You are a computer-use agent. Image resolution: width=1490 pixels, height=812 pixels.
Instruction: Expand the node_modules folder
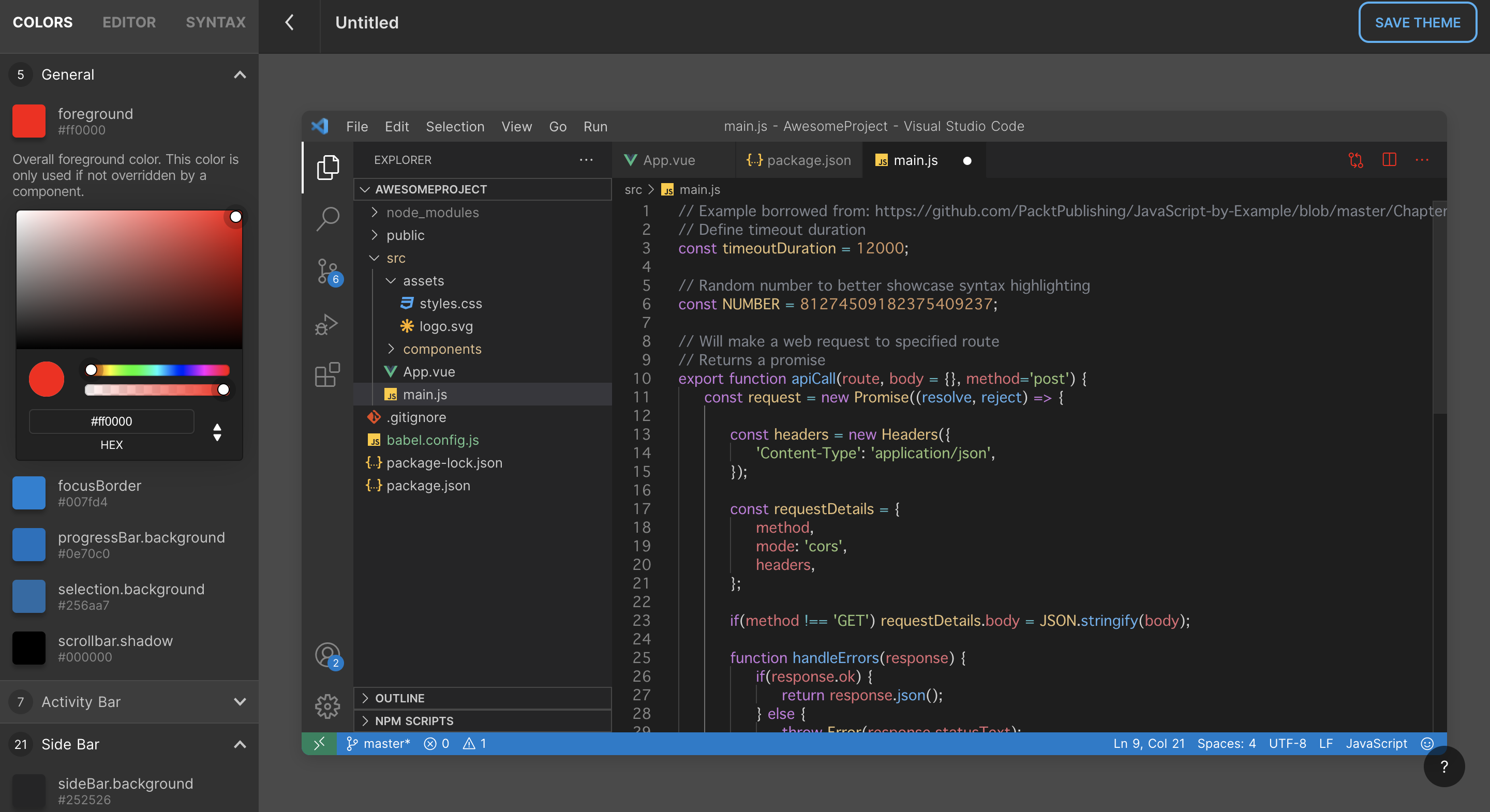[432, 212]
